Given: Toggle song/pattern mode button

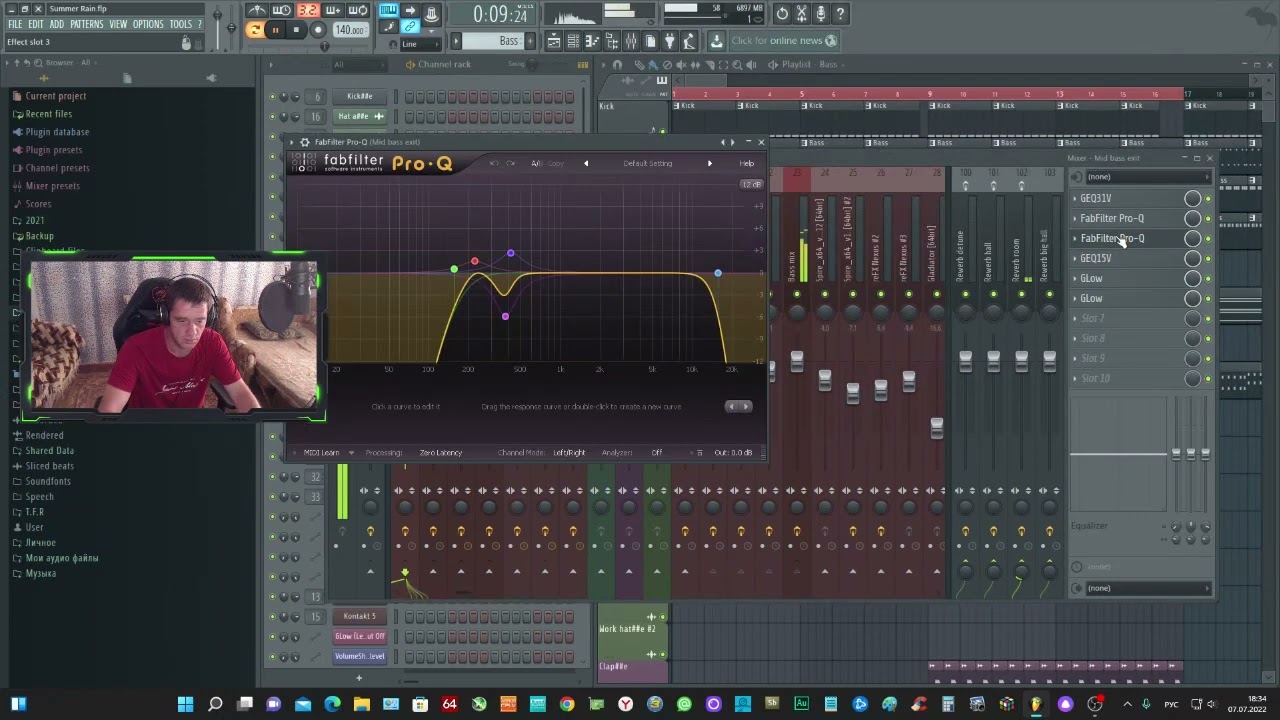Looking at the screenshot, I should tap(255, 30).
